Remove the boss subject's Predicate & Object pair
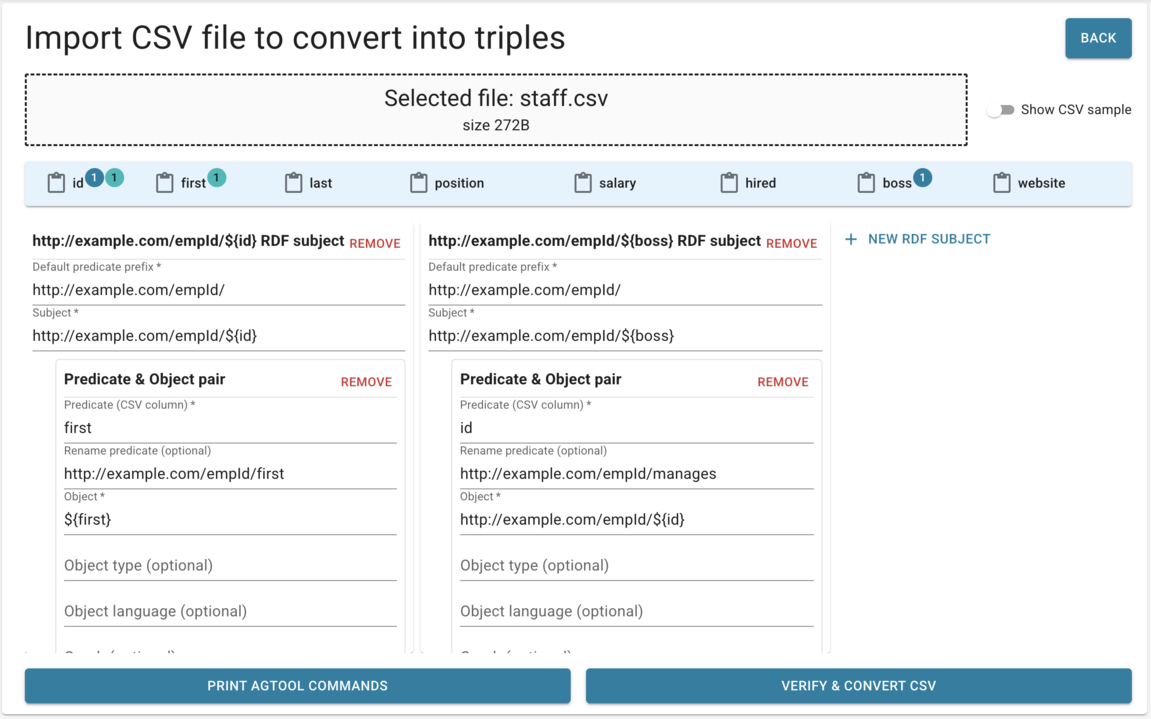The height and width of the screenshot is (719, 1151). (x=783, y=381)
